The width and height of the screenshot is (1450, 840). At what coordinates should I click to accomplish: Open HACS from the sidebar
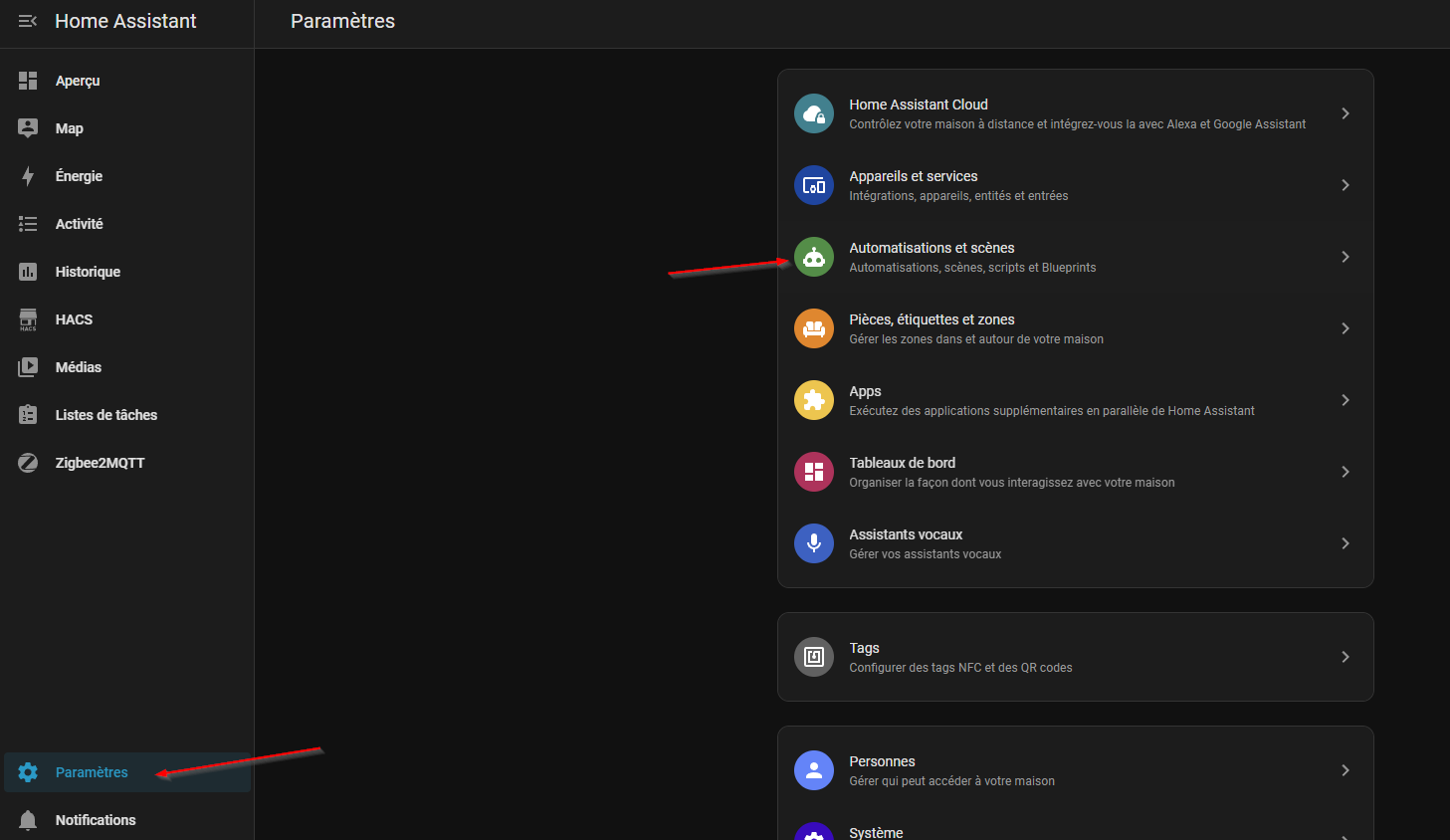click(x=74, y=319)
